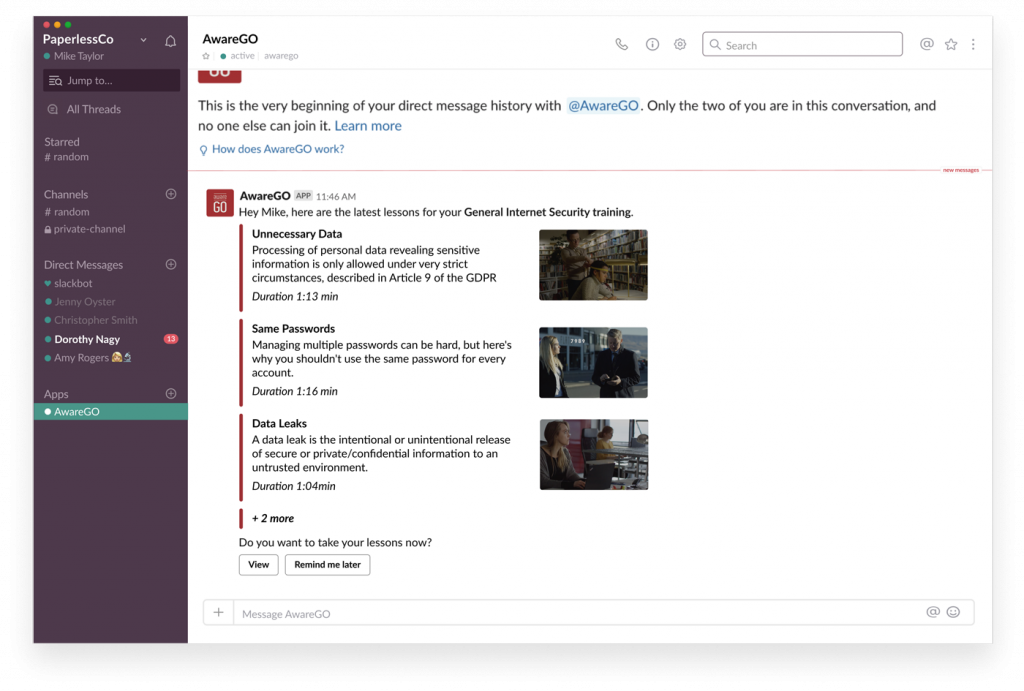Open conversation details with the info icon
The image size is (1024, 691).
coord(650,44)
